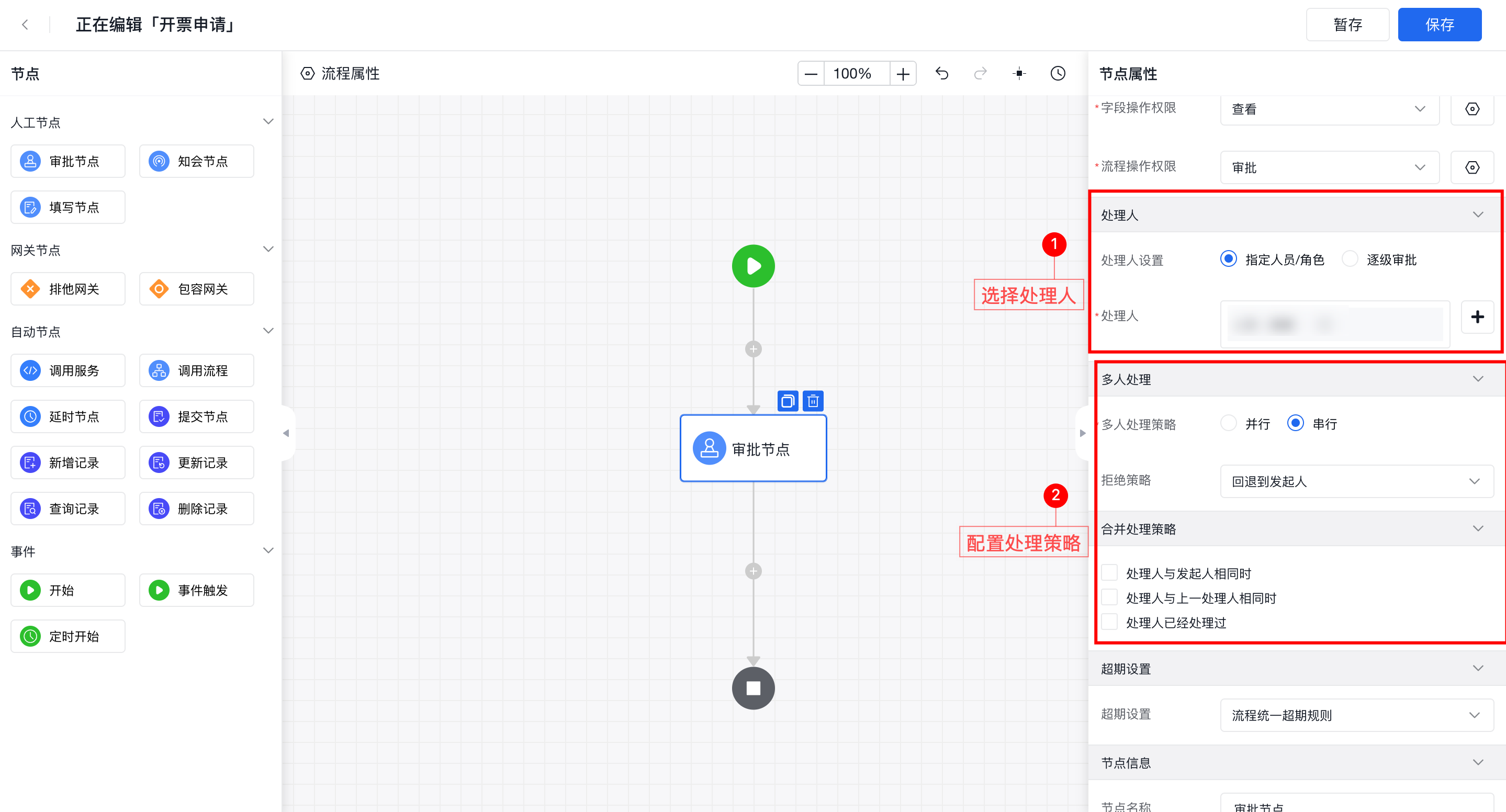Open the 拒绝策略 dropdown
Screen dimensions: 1506x812
click(1357, 482)
